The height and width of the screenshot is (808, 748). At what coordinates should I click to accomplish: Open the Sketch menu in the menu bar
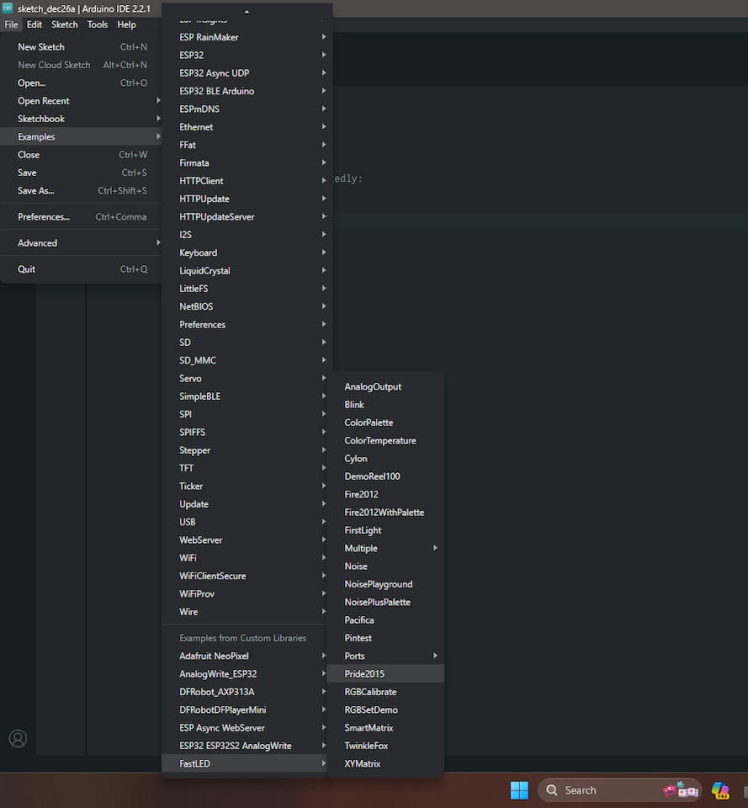[64, 24]
